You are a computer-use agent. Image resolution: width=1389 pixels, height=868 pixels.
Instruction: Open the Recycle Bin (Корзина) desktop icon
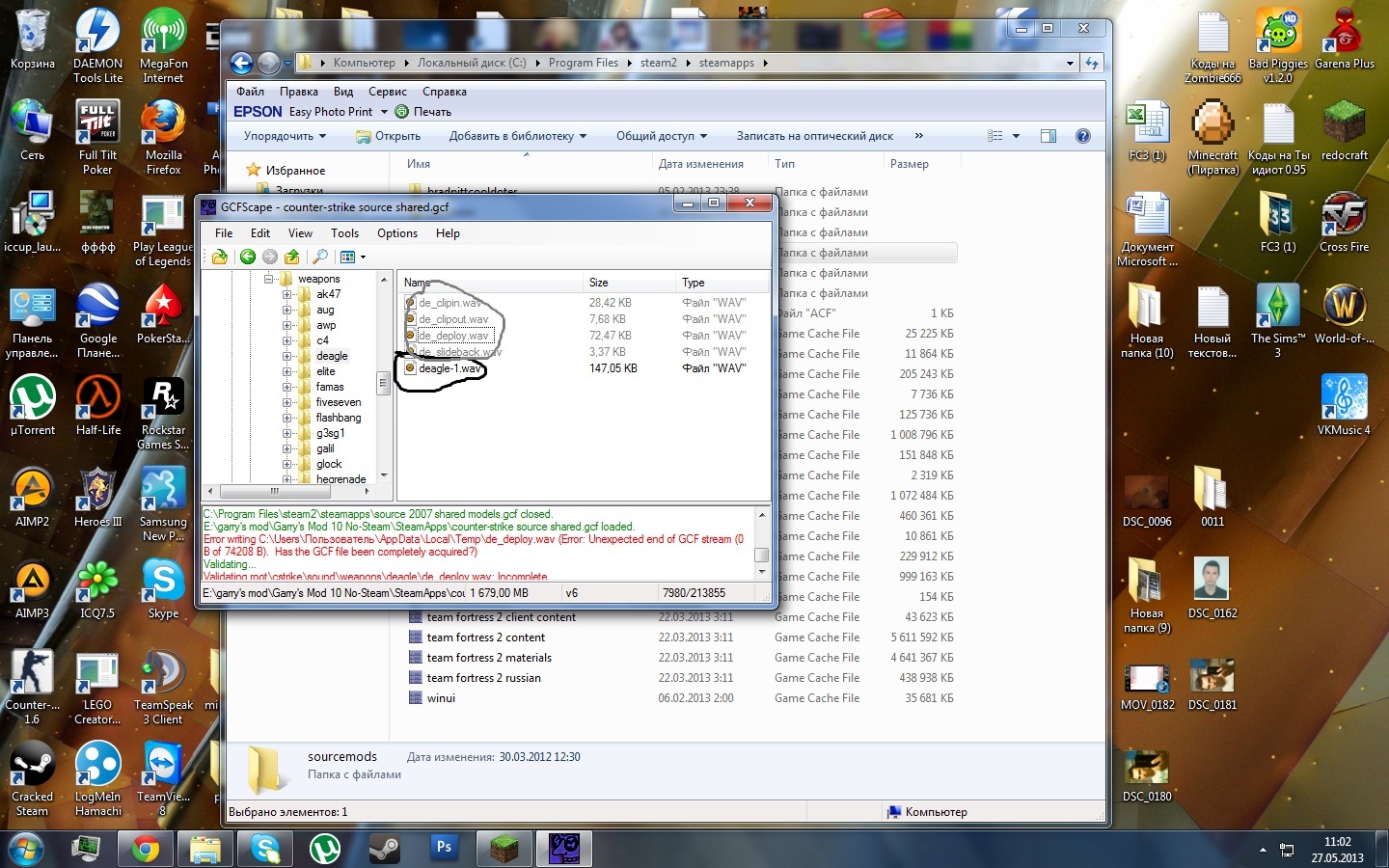[33, 41]
